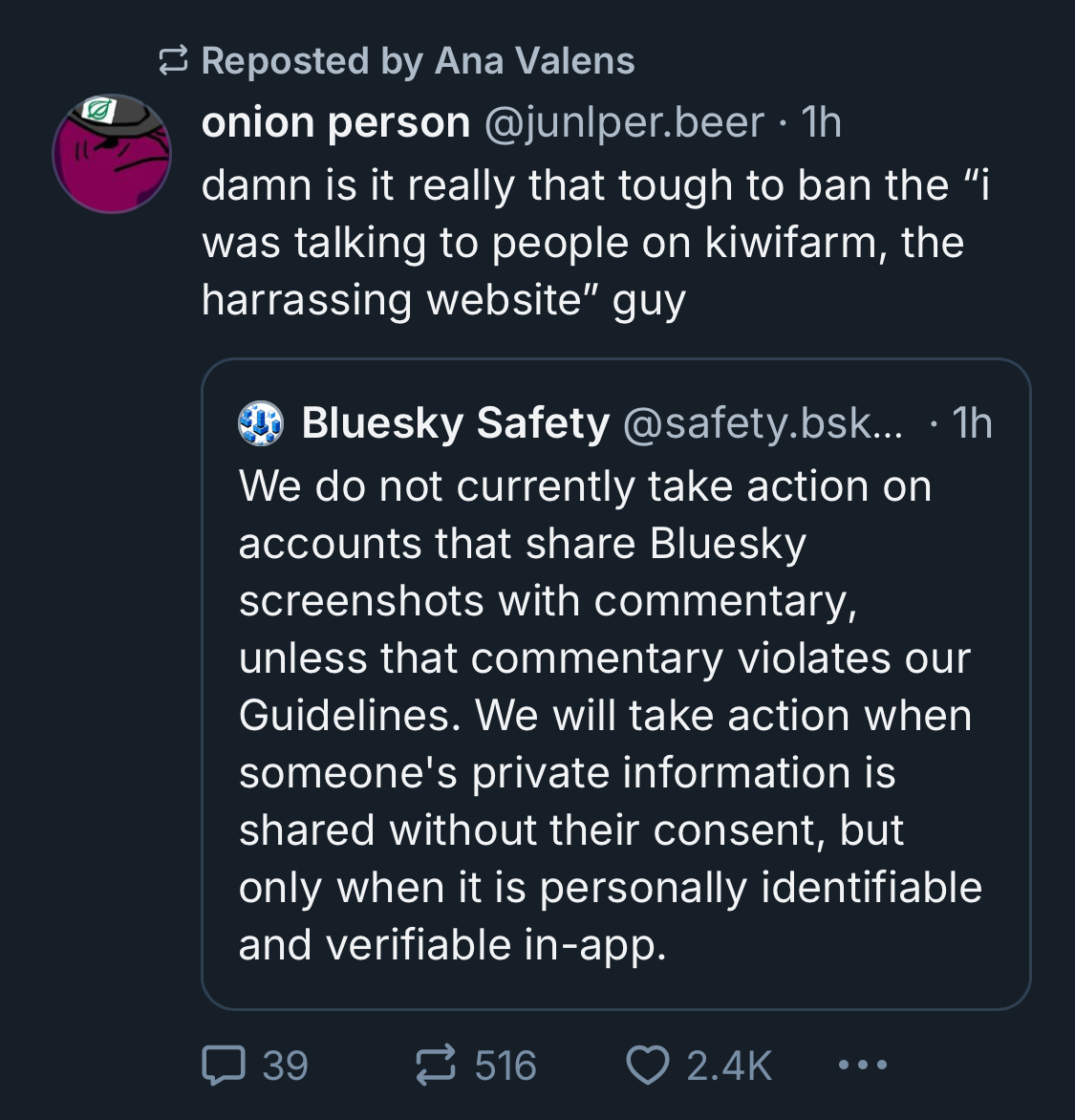Click the 516 reposts count
Viewport: 1075px width, 1120px height.
[x=505, y=1066]
